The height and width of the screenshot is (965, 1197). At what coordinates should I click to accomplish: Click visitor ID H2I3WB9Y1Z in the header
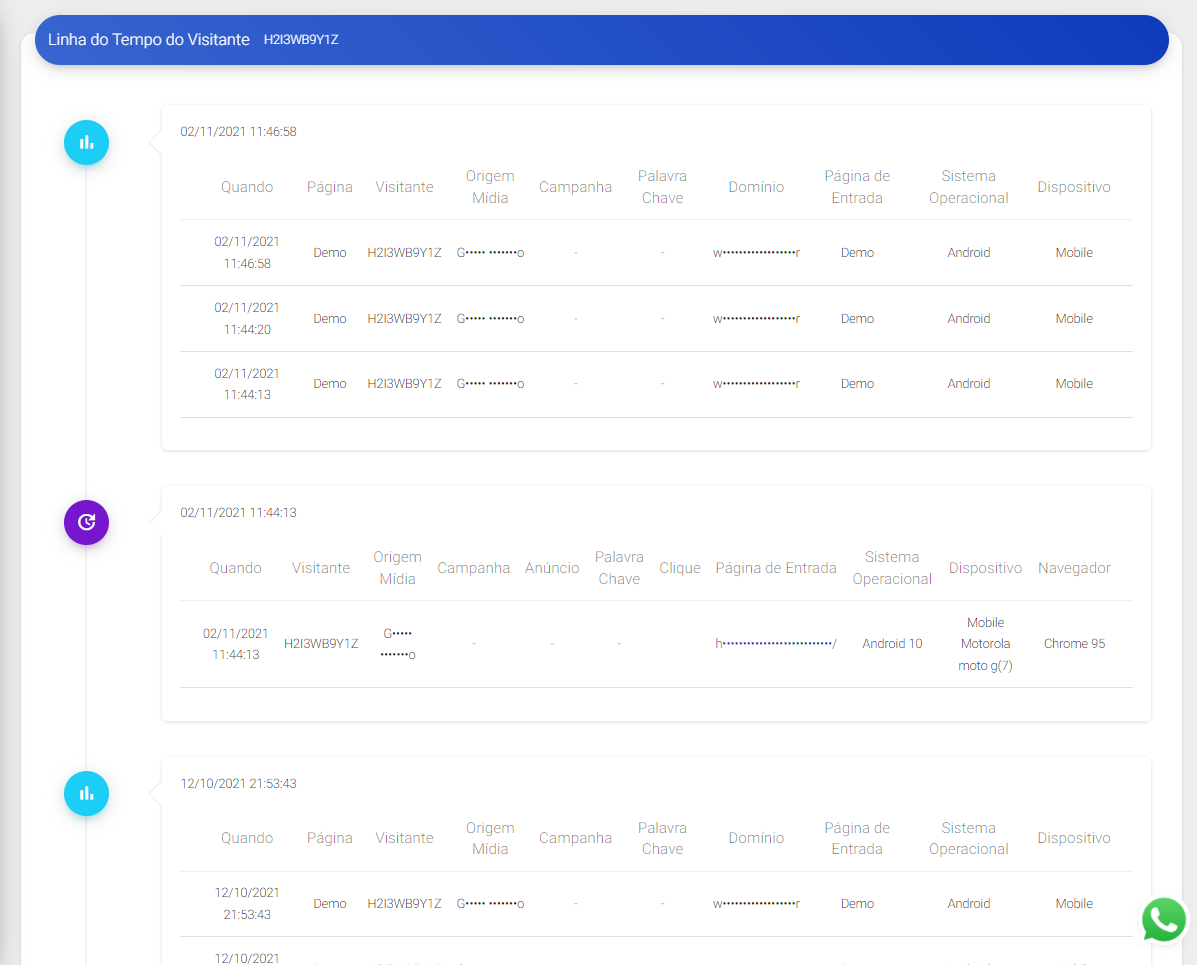tap(301, 40)
